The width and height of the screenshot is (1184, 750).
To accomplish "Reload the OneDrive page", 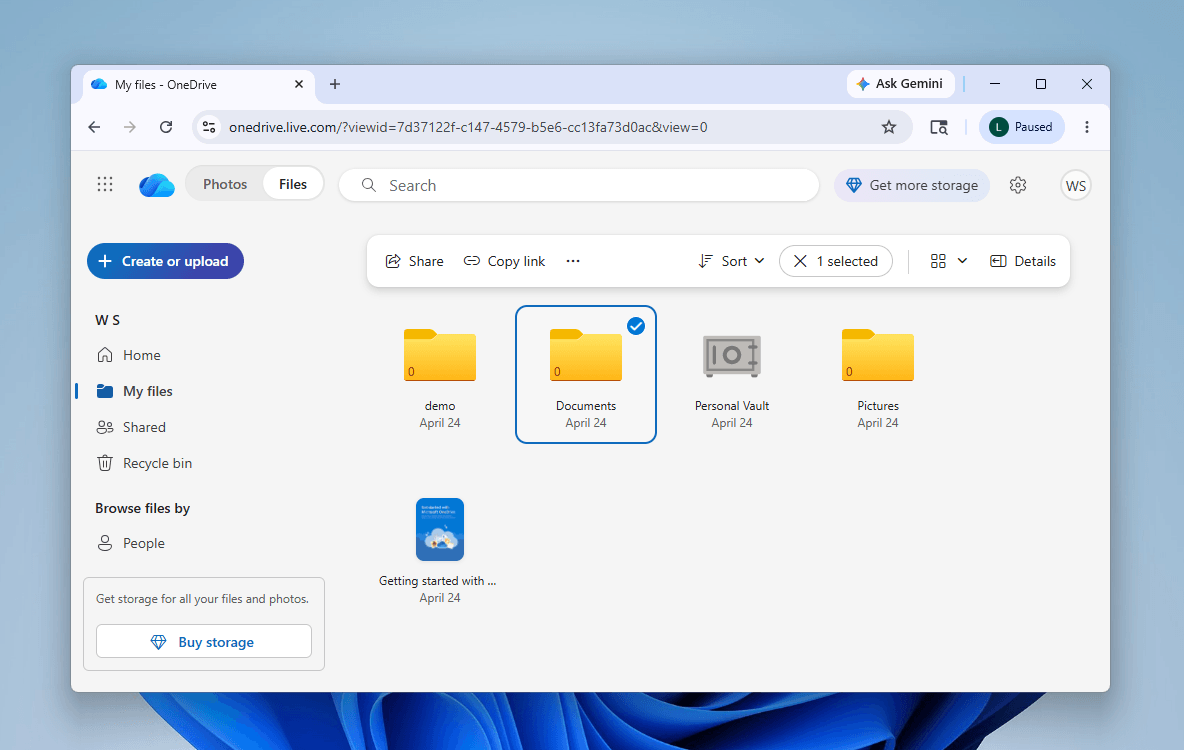I will point(166,127).
